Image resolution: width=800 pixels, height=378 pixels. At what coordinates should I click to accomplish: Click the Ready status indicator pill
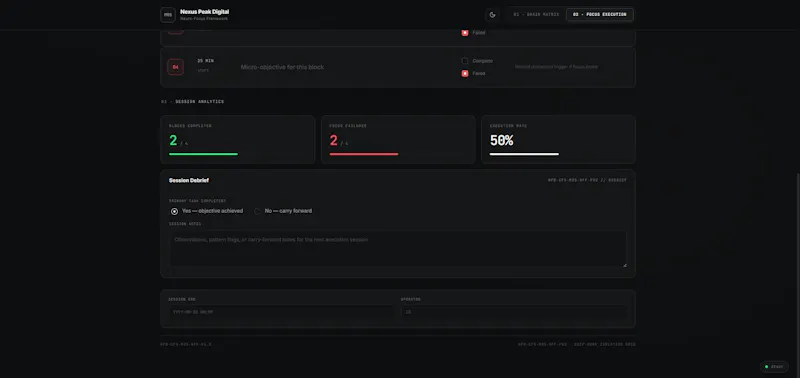pyautogui.click(x=774, y=366)
